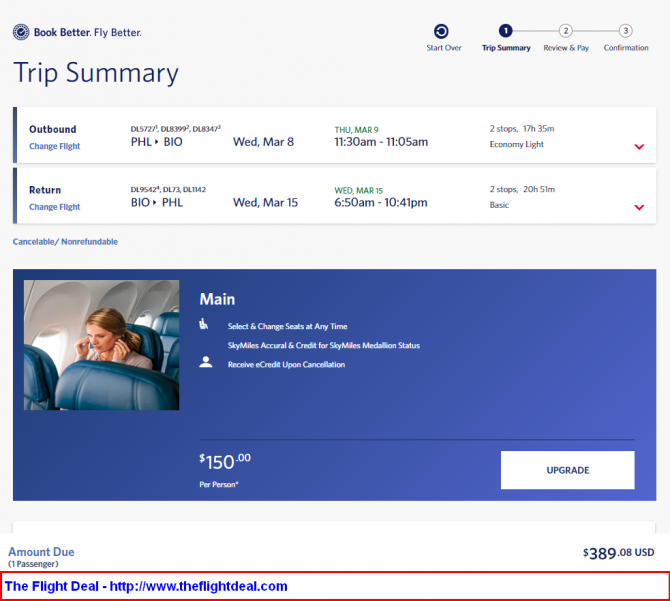Screen dimensions: 670x601
Task: Open the Review & Pay step label
Action: click(x=566, y=48)
